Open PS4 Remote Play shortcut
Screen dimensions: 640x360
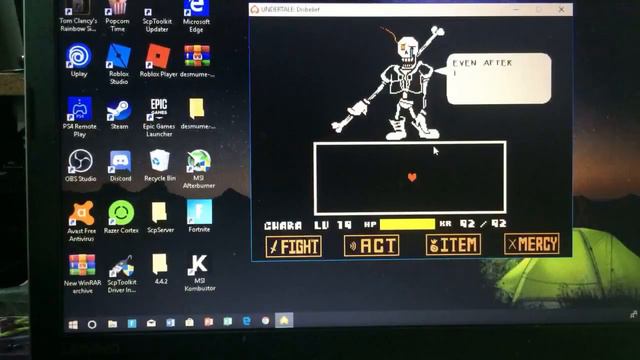click(x=80, y=117)
